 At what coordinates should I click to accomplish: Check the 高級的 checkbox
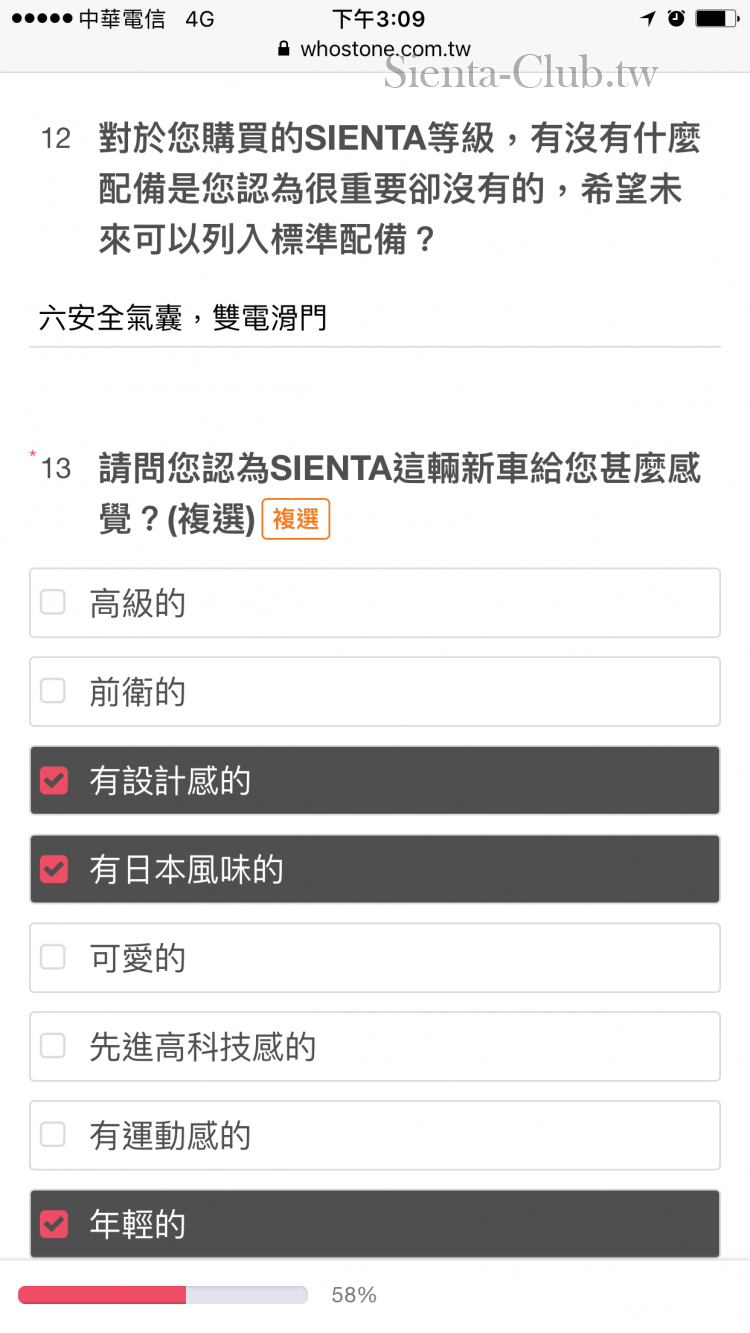click(x=53, y=603)
